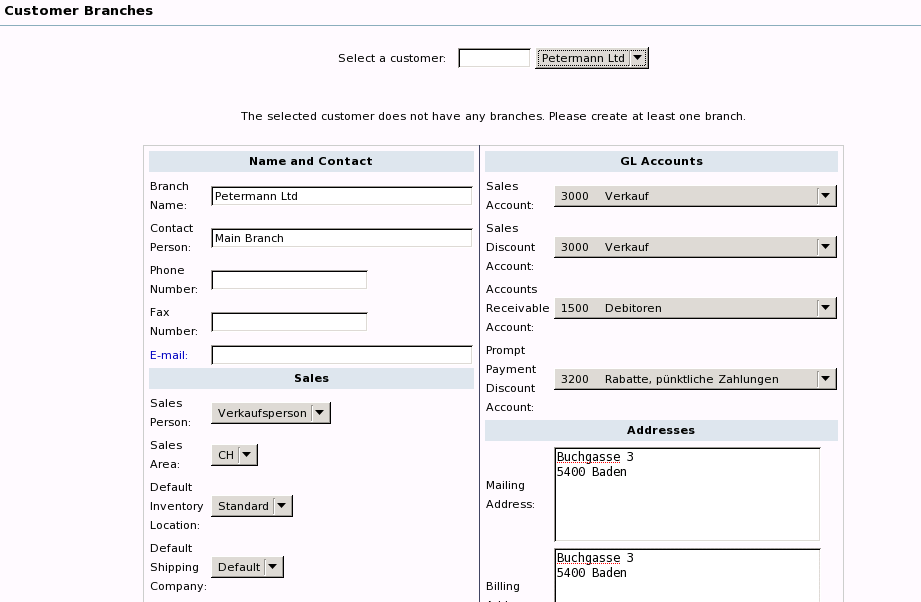This screenshot has width=921, height=602.
Task: Click the Mailing Address label
Action: pos(510,495)
